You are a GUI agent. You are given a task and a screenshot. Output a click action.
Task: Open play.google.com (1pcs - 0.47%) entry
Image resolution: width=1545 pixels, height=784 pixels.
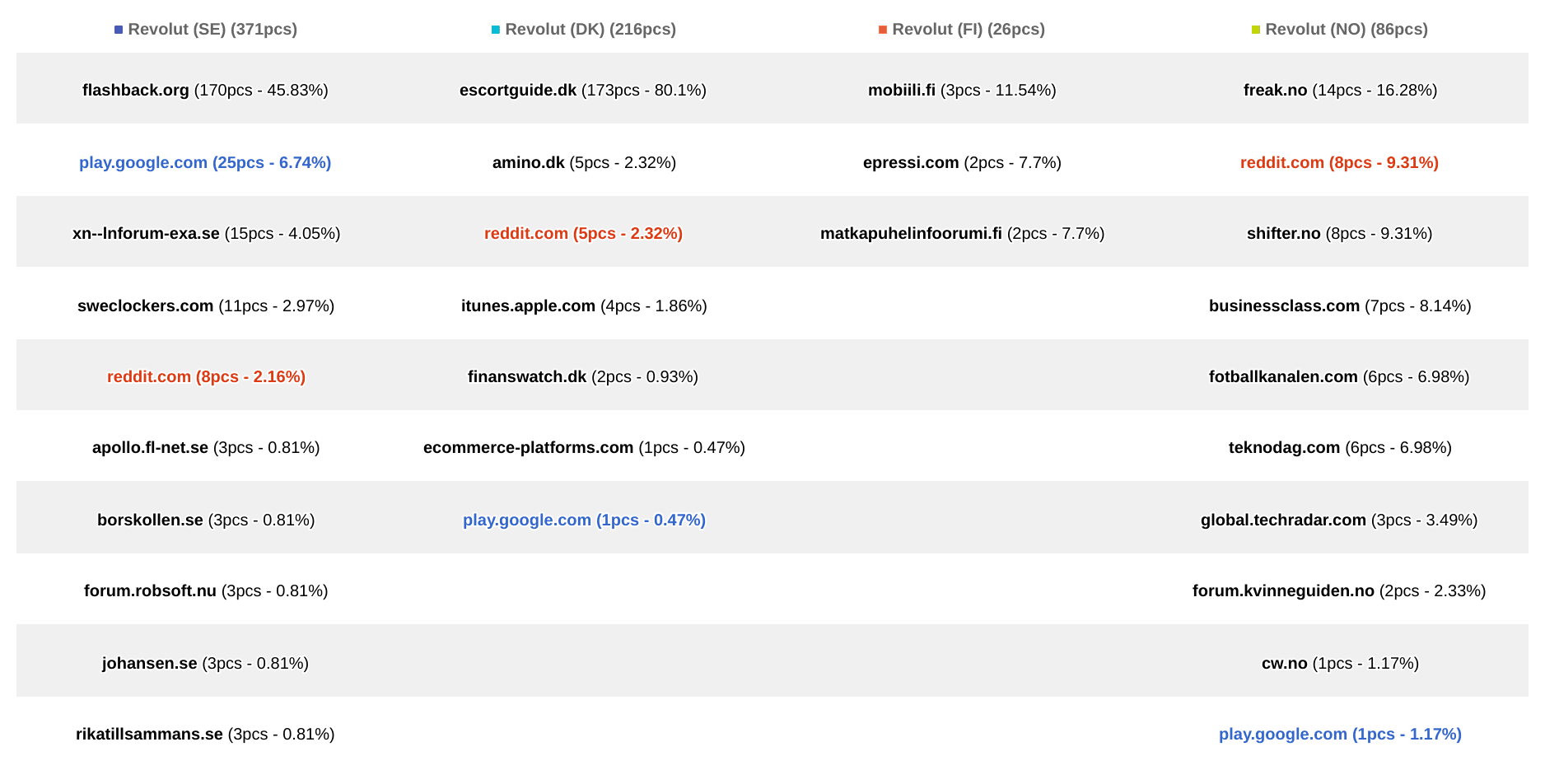coord(584,520)
